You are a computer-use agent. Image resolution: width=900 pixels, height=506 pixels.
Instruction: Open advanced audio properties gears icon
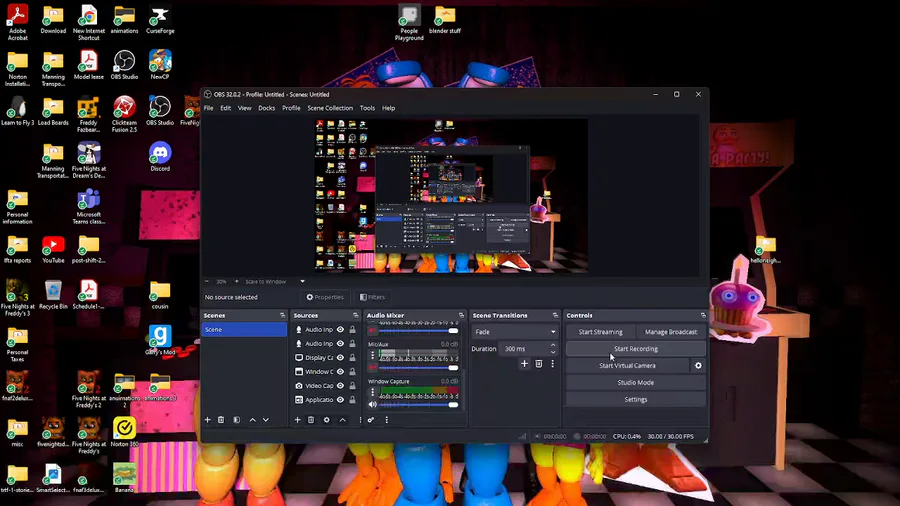point(371,420)
